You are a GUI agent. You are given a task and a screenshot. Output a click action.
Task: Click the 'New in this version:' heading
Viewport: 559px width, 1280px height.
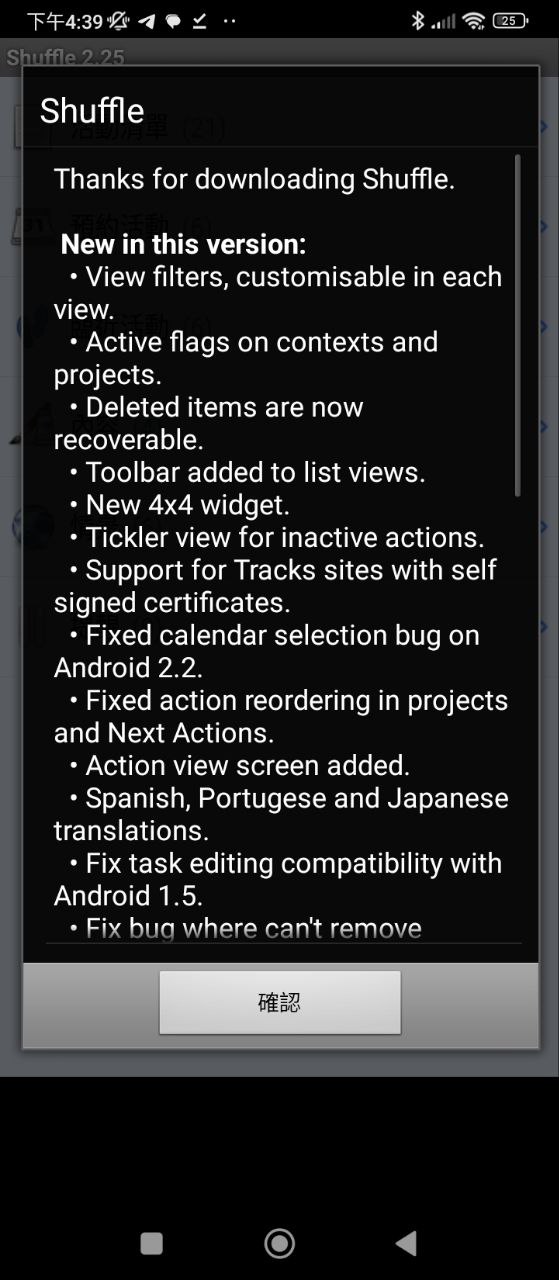[184, 244]
